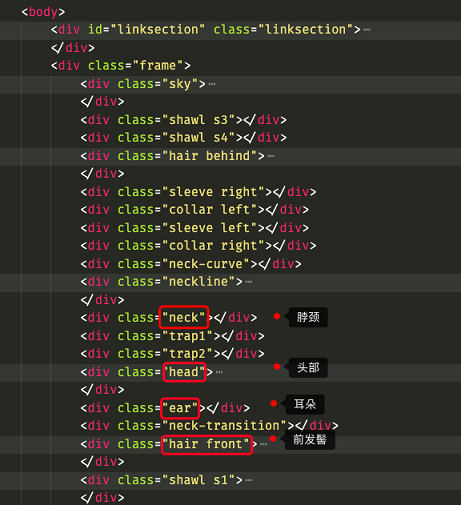Click the "neck" class value text
This screenshot has width=461, height=505.
point(184,318)
